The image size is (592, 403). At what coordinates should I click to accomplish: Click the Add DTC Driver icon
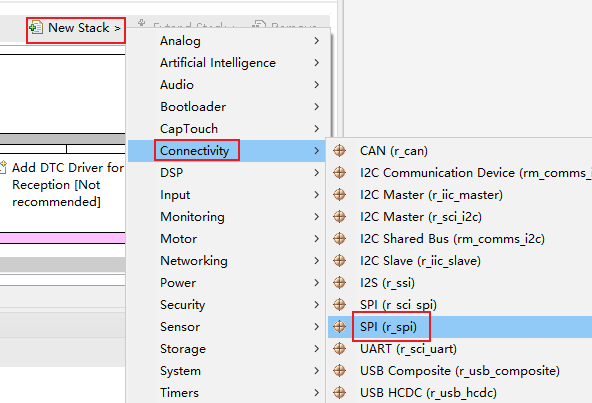3,167
